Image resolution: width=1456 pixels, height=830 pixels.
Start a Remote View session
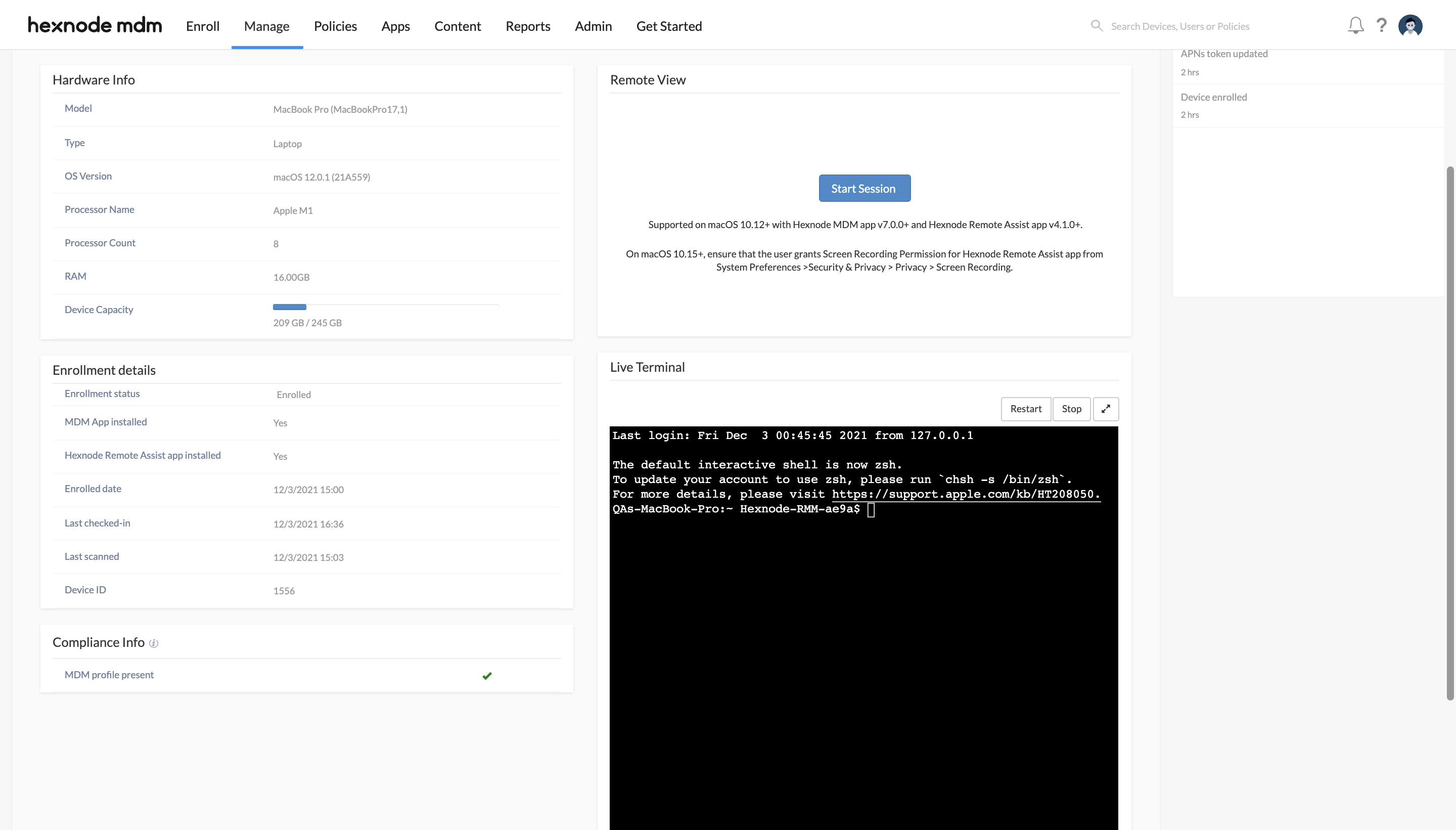[x=864, y=188]
